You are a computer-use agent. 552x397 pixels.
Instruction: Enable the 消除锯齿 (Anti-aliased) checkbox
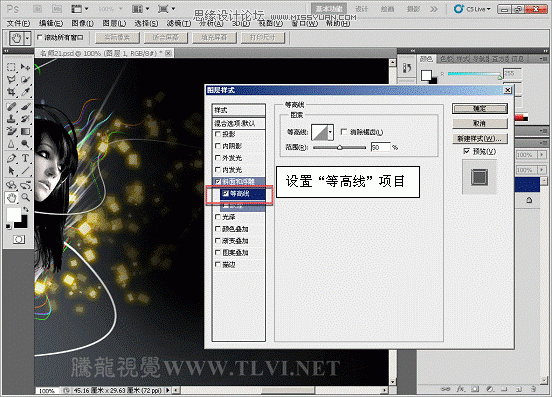344,132
